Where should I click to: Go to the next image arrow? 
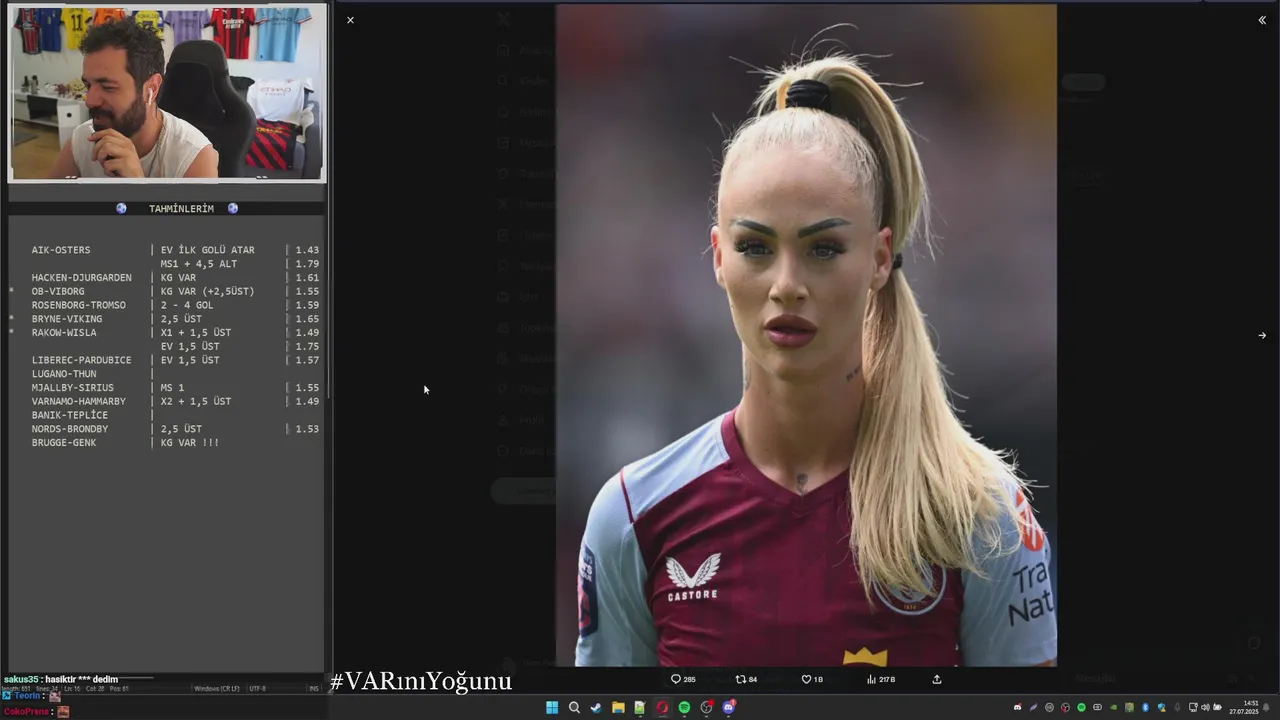[1262, 336]
